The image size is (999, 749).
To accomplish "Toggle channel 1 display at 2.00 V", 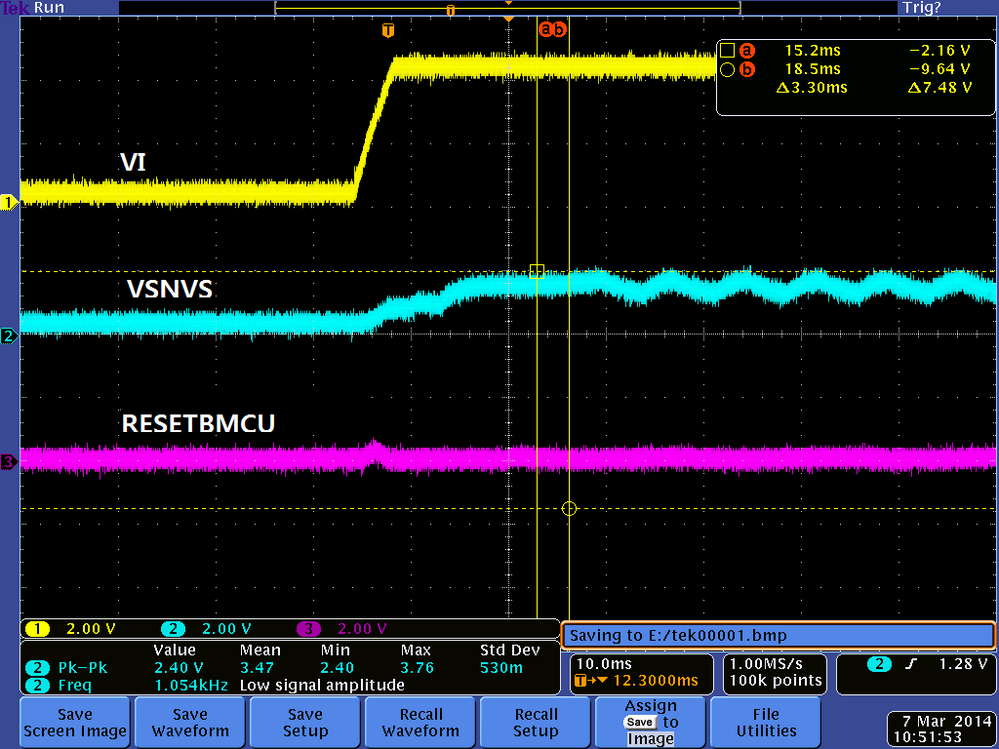I will point(37,628).
